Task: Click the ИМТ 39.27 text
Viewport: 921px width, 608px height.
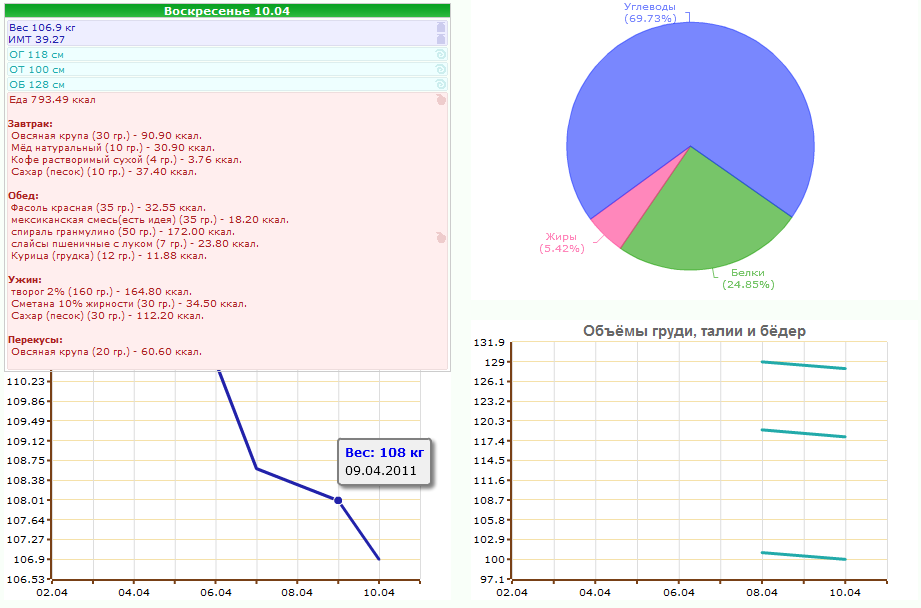Action: coord(36,39)
